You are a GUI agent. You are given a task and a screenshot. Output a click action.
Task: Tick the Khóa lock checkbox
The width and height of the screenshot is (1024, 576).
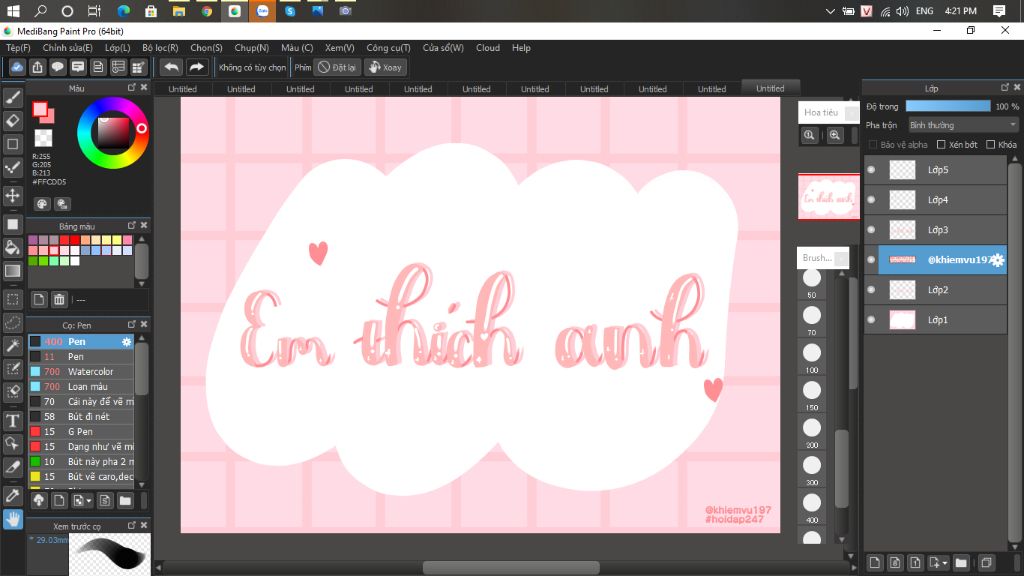989,145
